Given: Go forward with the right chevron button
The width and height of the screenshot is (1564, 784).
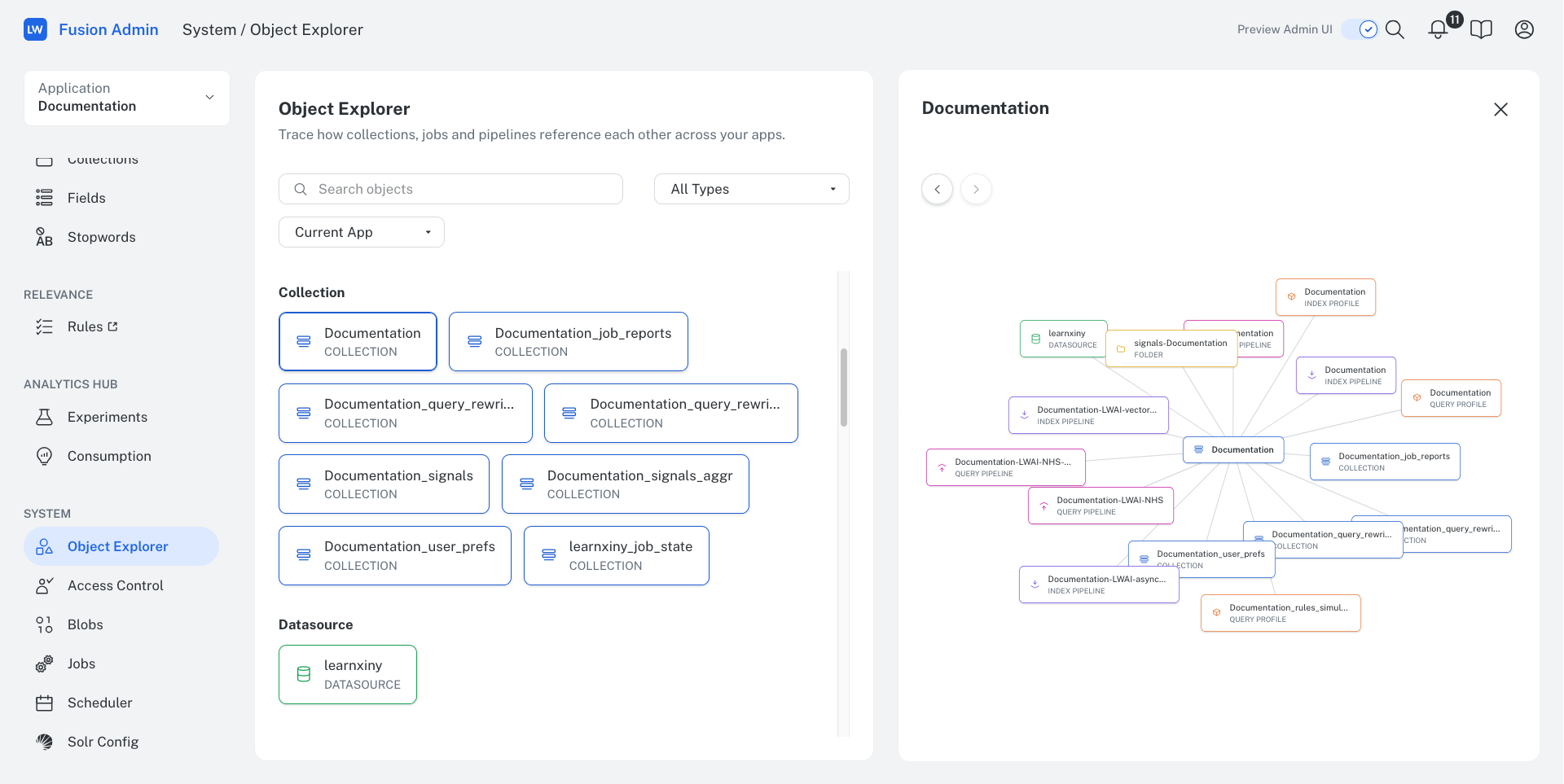Looking at the screenshot, I should tap(976, 190).
